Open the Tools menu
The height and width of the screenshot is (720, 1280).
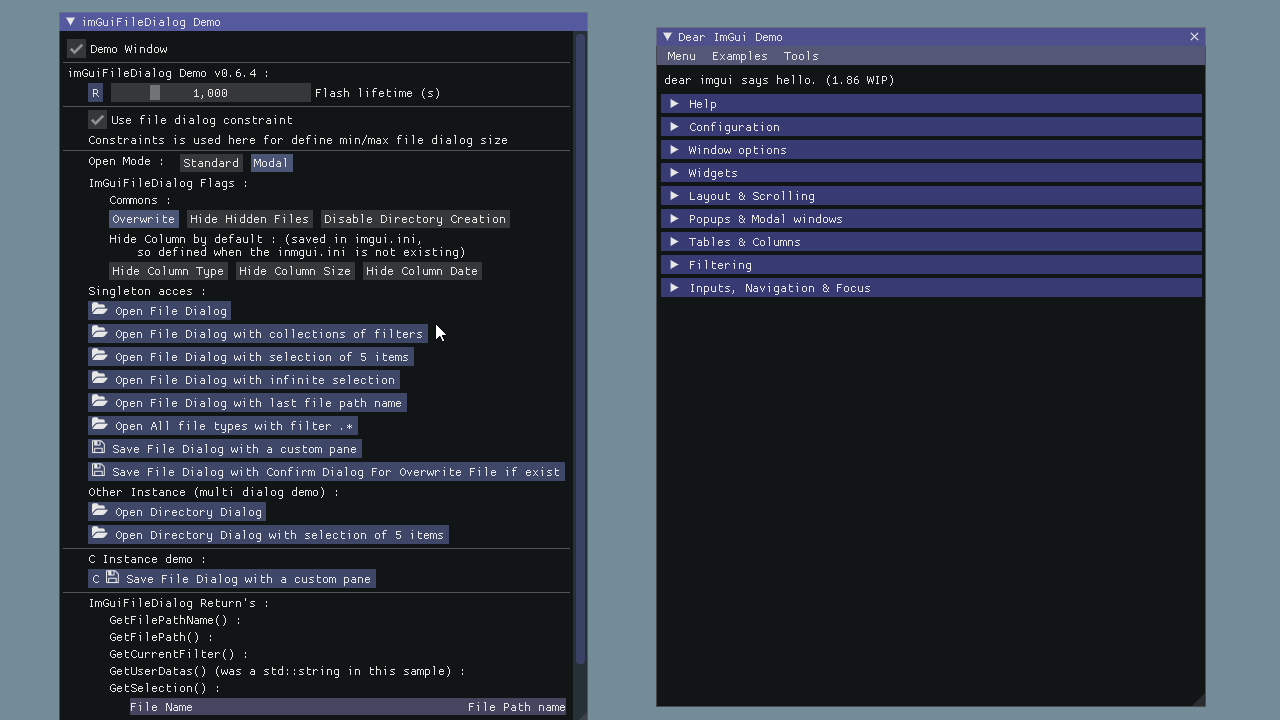pyautogui.click(x=800, y=56)
